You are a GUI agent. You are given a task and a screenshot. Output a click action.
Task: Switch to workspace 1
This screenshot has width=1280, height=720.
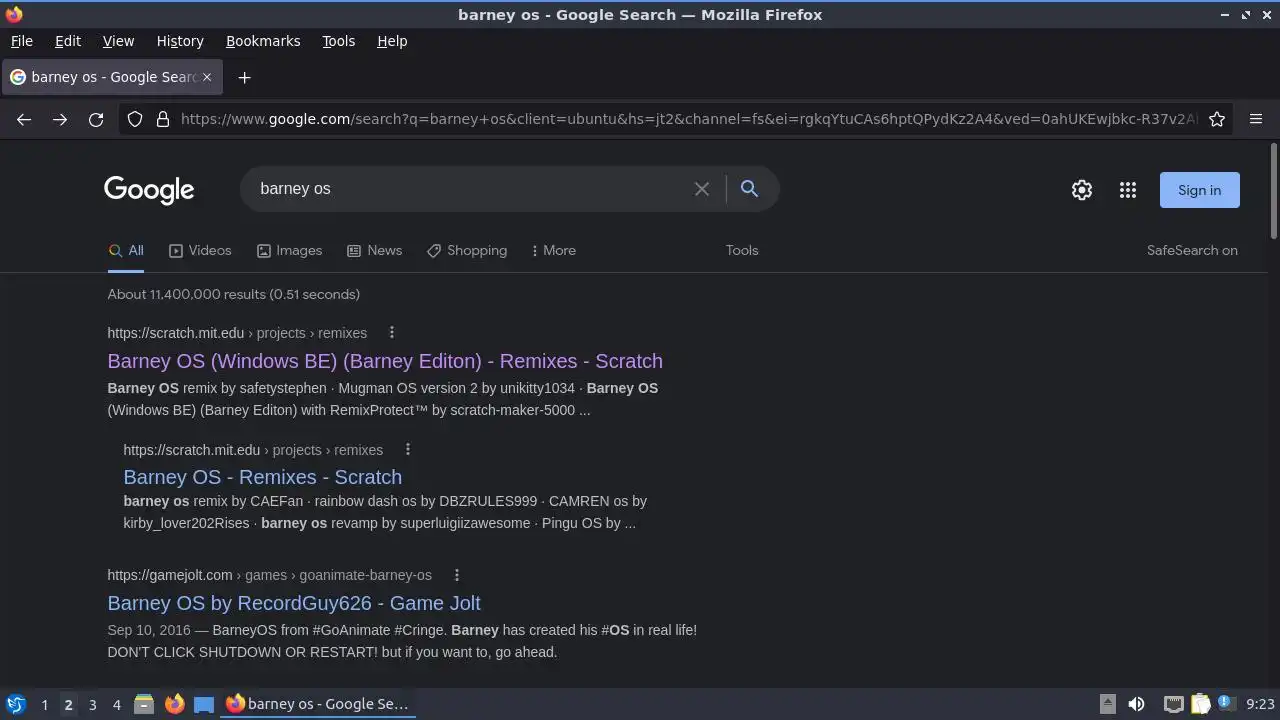[x=44, y=704]
